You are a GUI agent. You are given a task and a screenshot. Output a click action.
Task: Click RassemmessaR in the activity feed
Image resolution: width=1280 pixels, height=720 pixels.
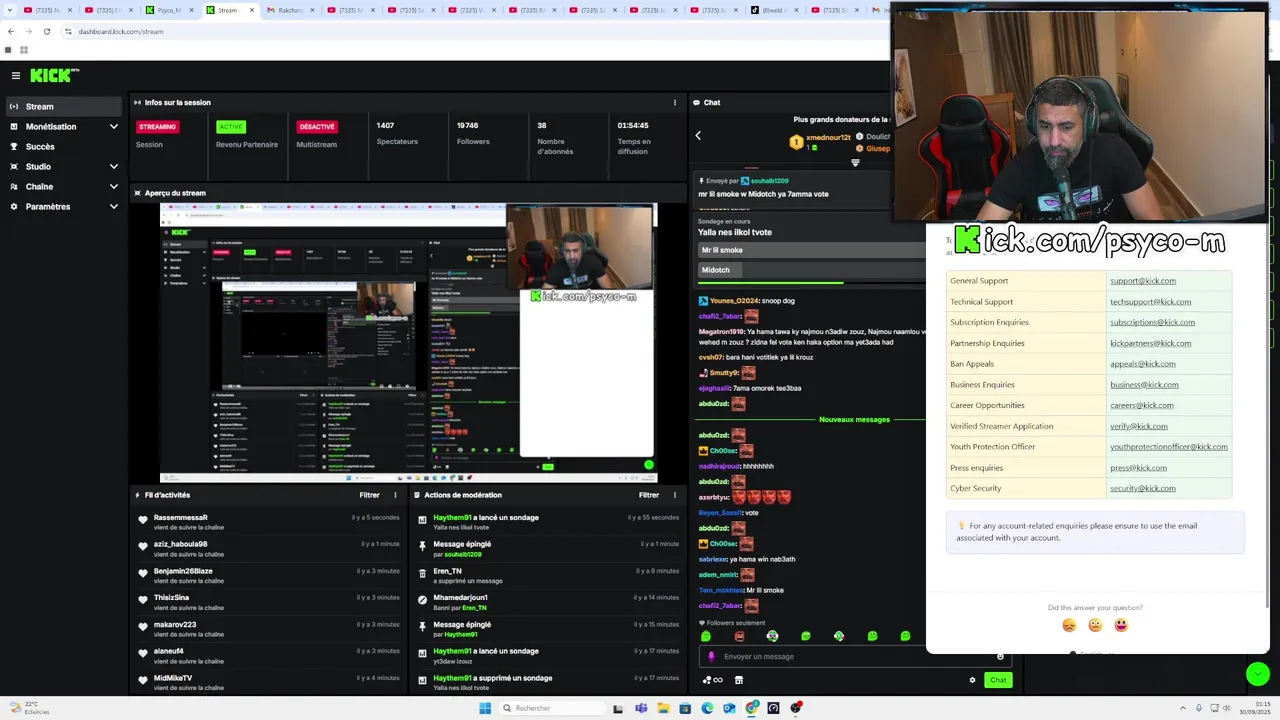coord(181,518)
